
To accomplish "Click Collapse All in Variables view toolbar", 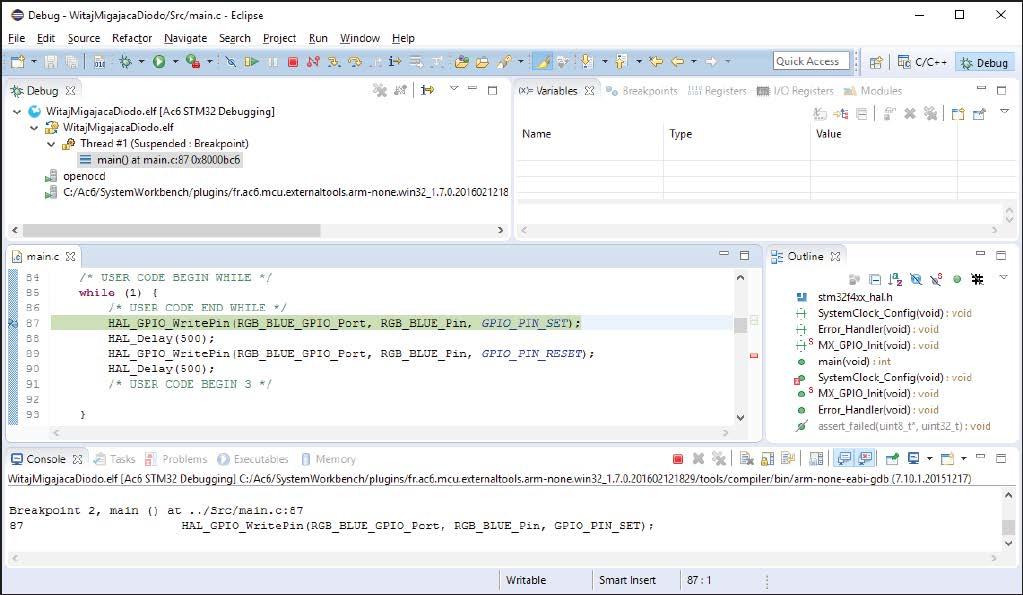I will pos(861,114).
